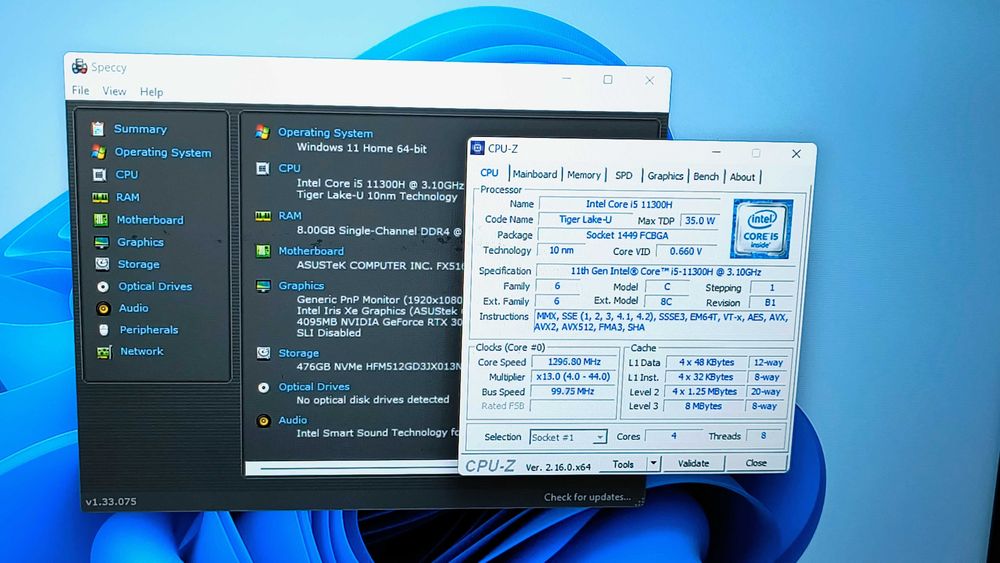Click the Optical Drives disc icon in sidebar
The height and width of the screenshot is (563, 1000).
[103, 286]
